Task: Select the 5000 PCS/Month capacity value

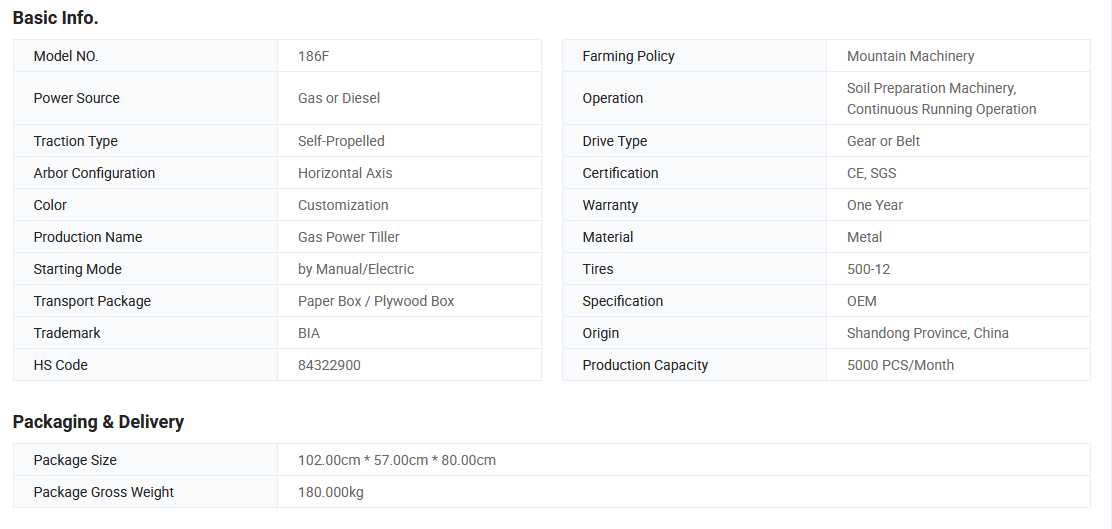Action: (900, 365)
